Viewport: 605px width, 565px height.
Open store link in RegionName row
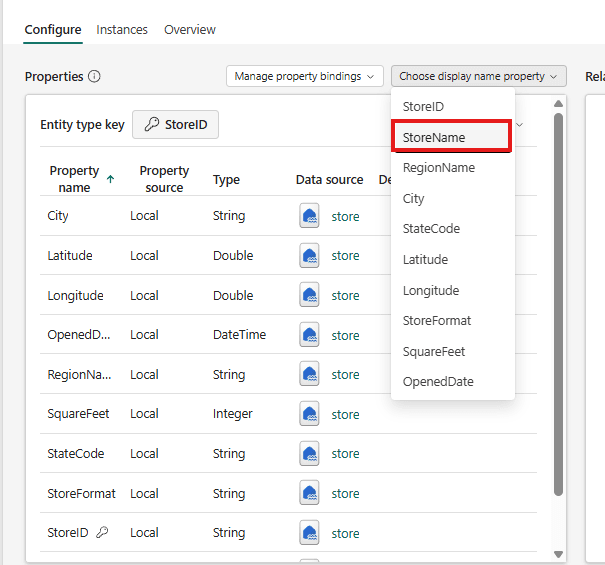coord(345,374)
